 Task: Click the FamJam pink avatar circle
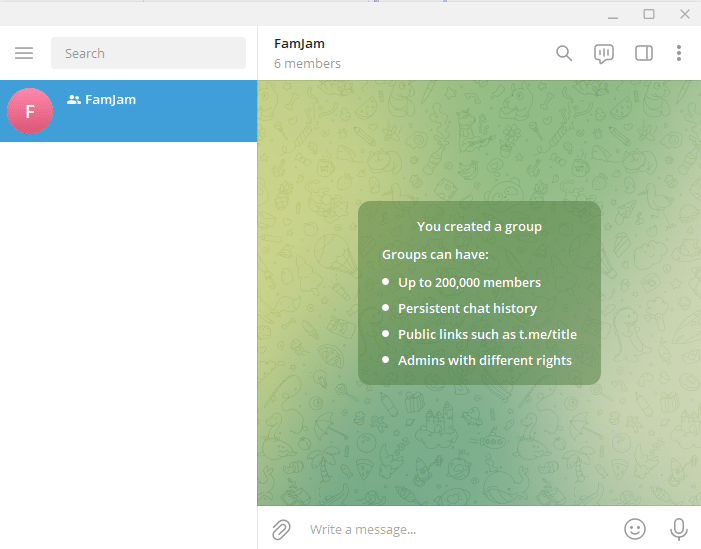(x=30, y=111)
